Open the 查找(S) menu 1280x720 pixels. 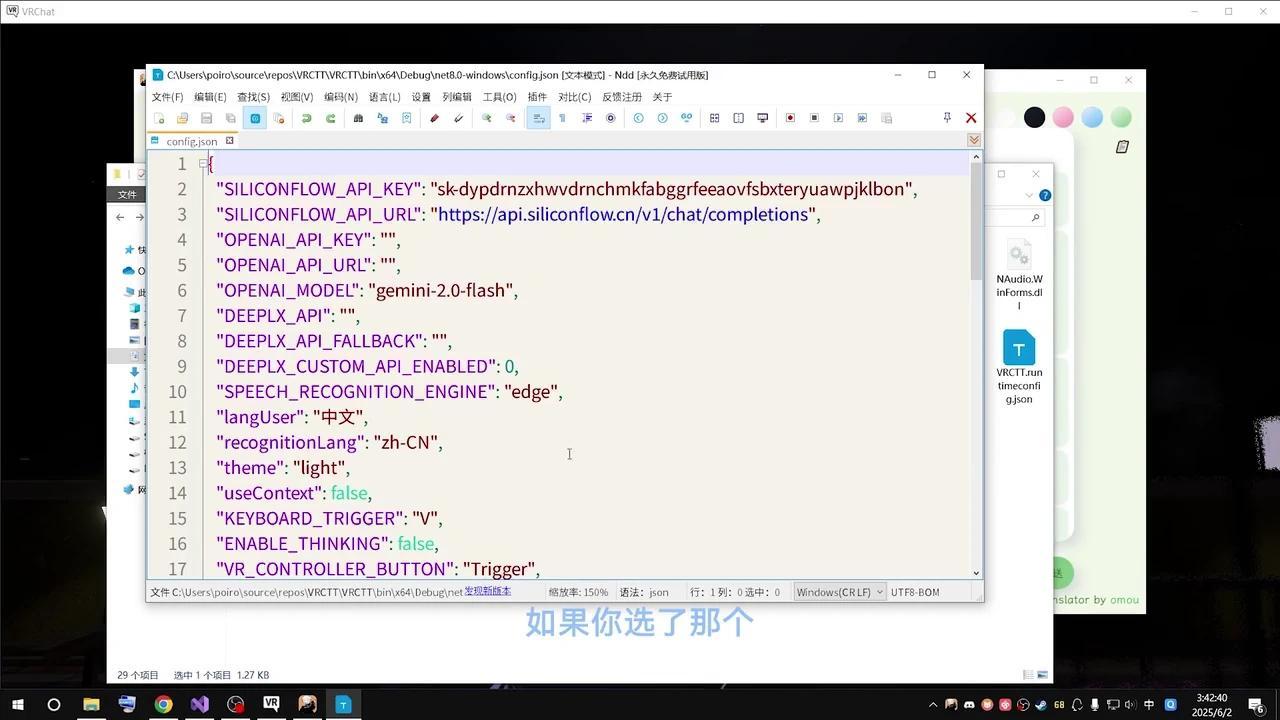pos(253,97)
